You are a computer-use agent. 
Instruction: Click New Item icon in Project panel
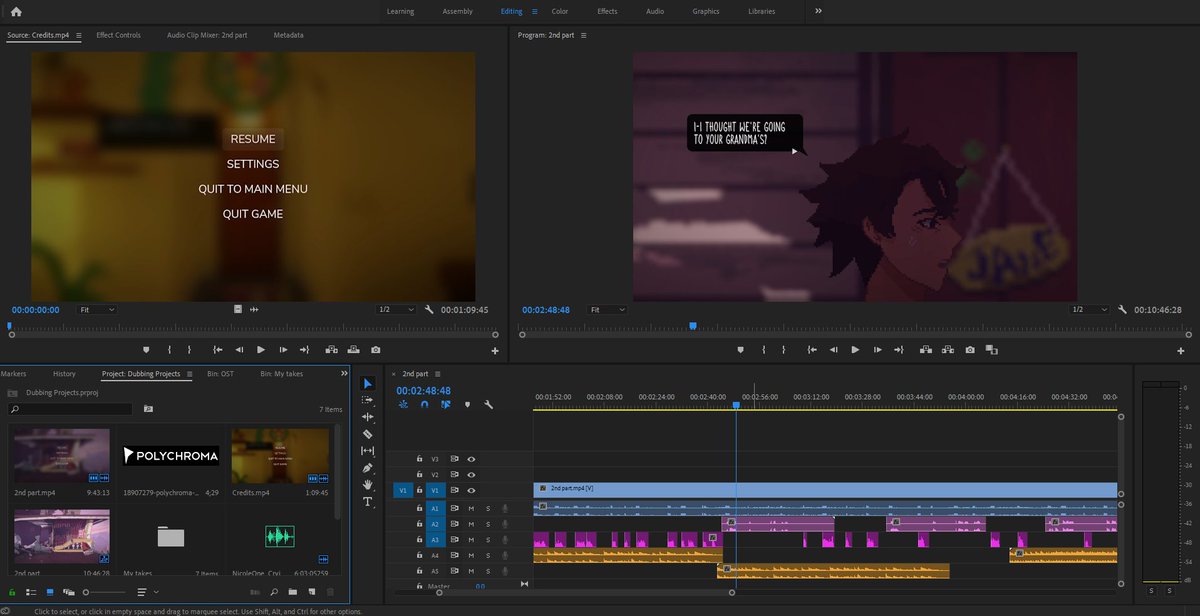[x=313, y=592]
